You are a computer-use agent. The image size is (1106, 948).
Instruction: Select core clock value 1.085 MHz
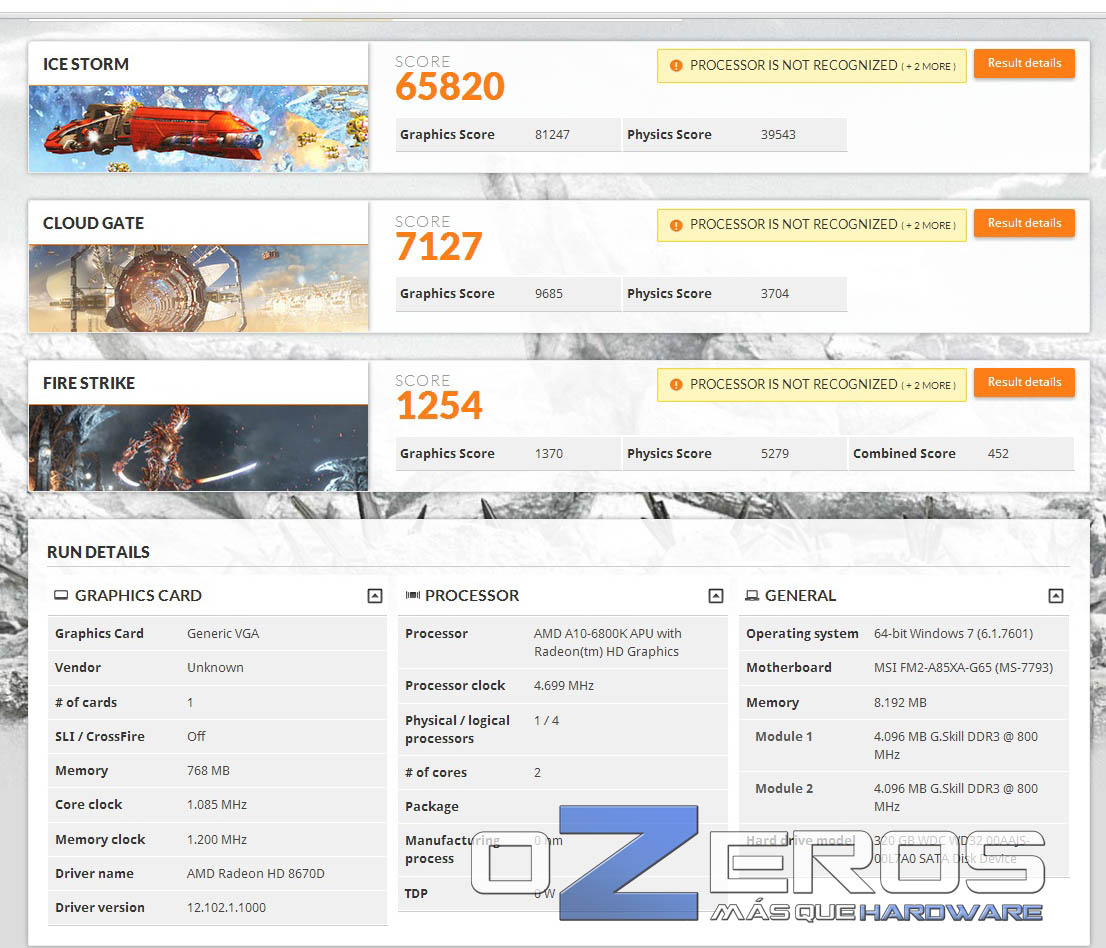[217, 805]
